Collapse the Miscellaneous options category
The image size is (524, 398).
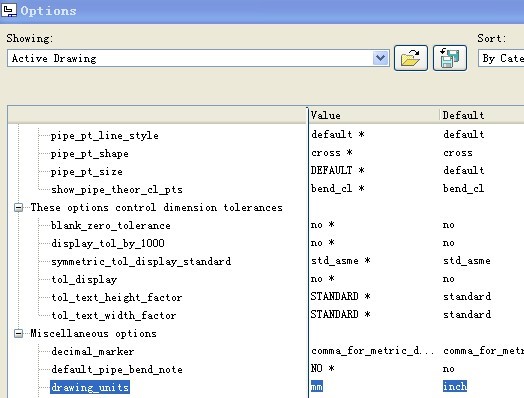point(19,334)
